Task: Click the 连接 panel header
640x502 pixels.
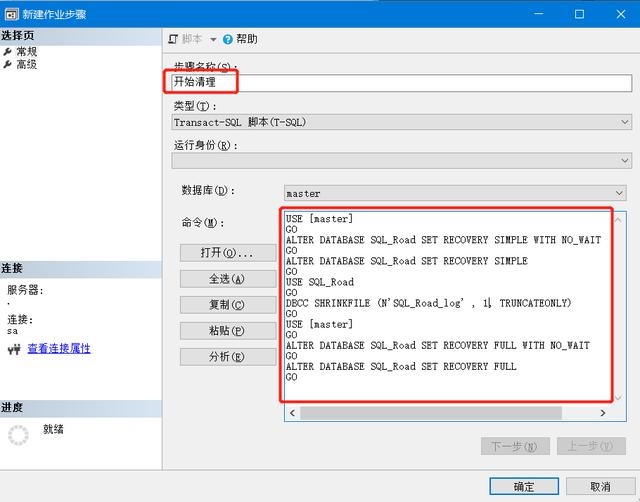Action: 81,269
